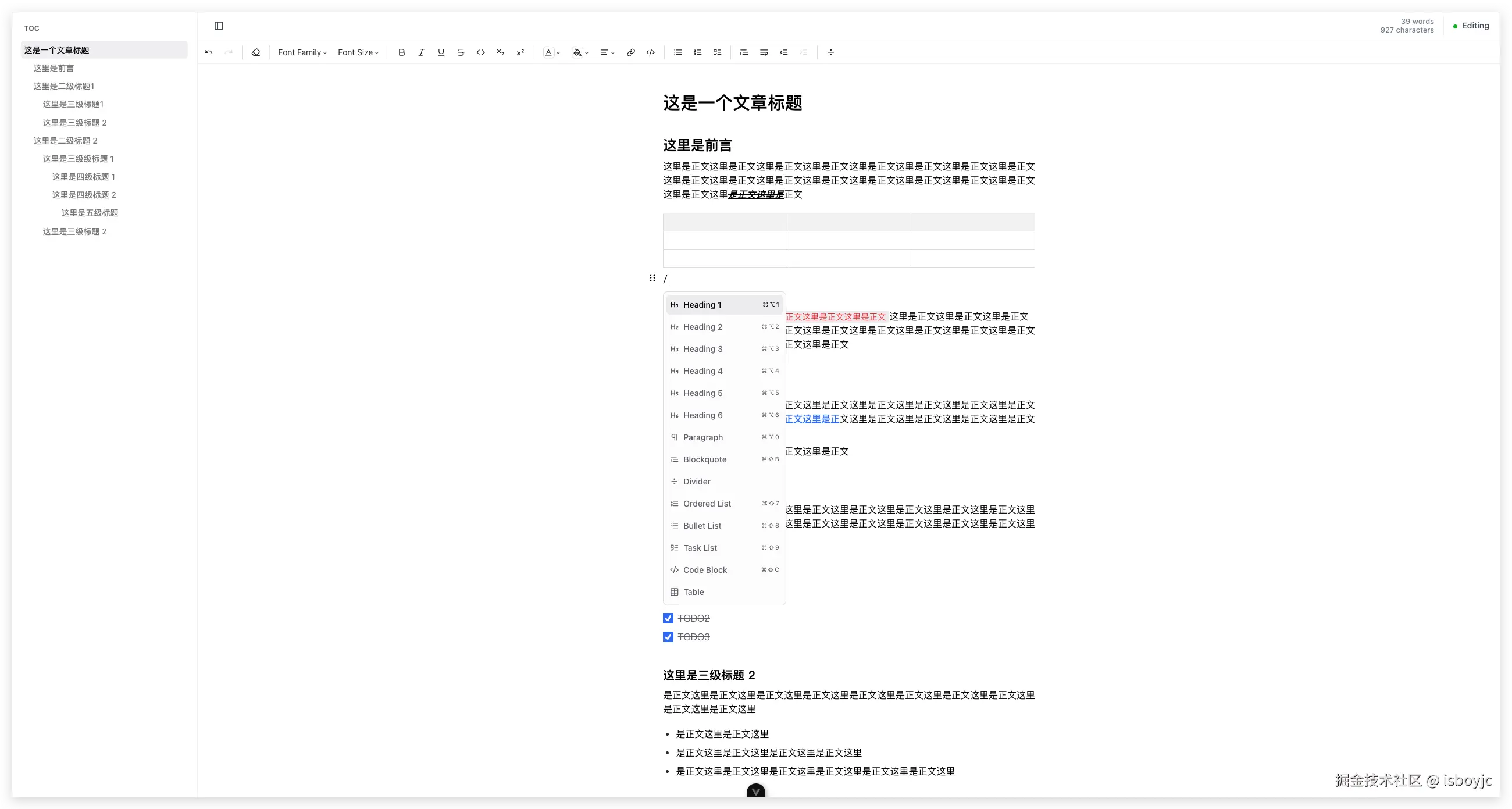
Task: Select the inline code icon
Action: (480, 52)
